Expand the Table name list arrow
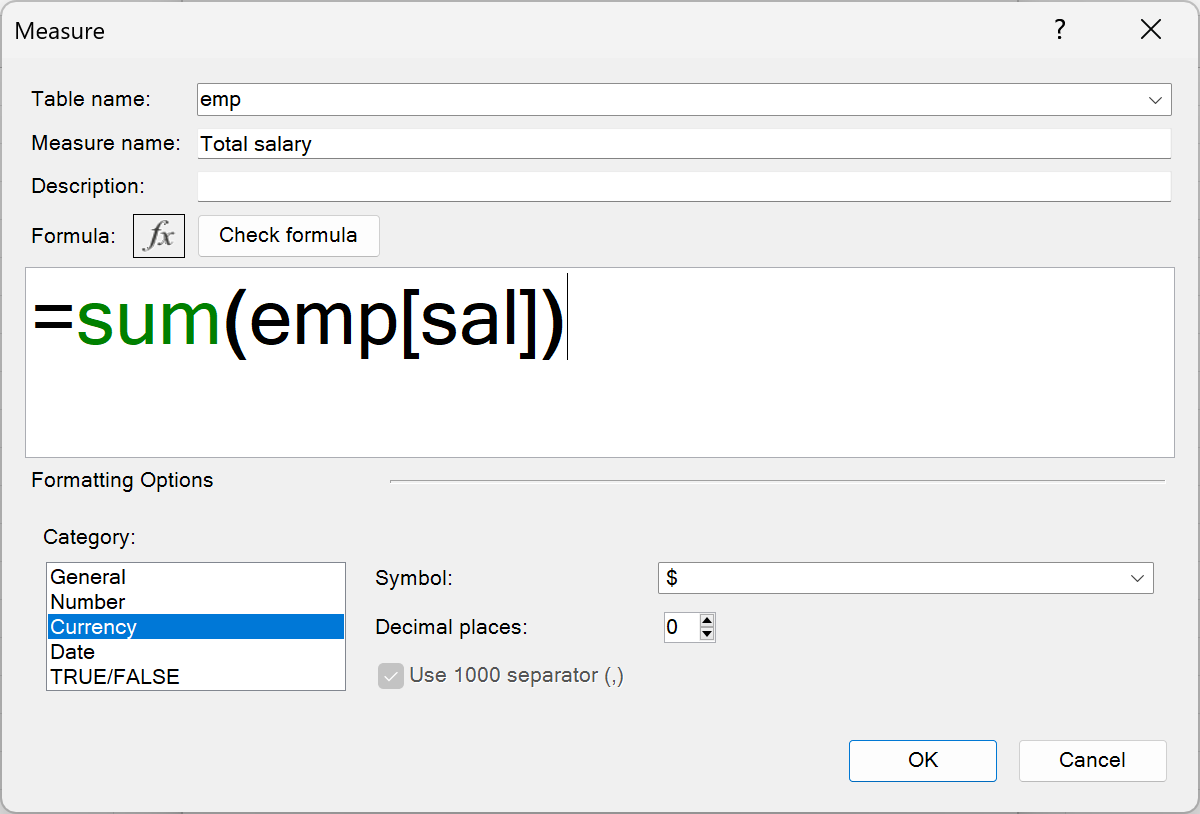The height and width of the screenshot is (814, 1200). [1155, 99]
